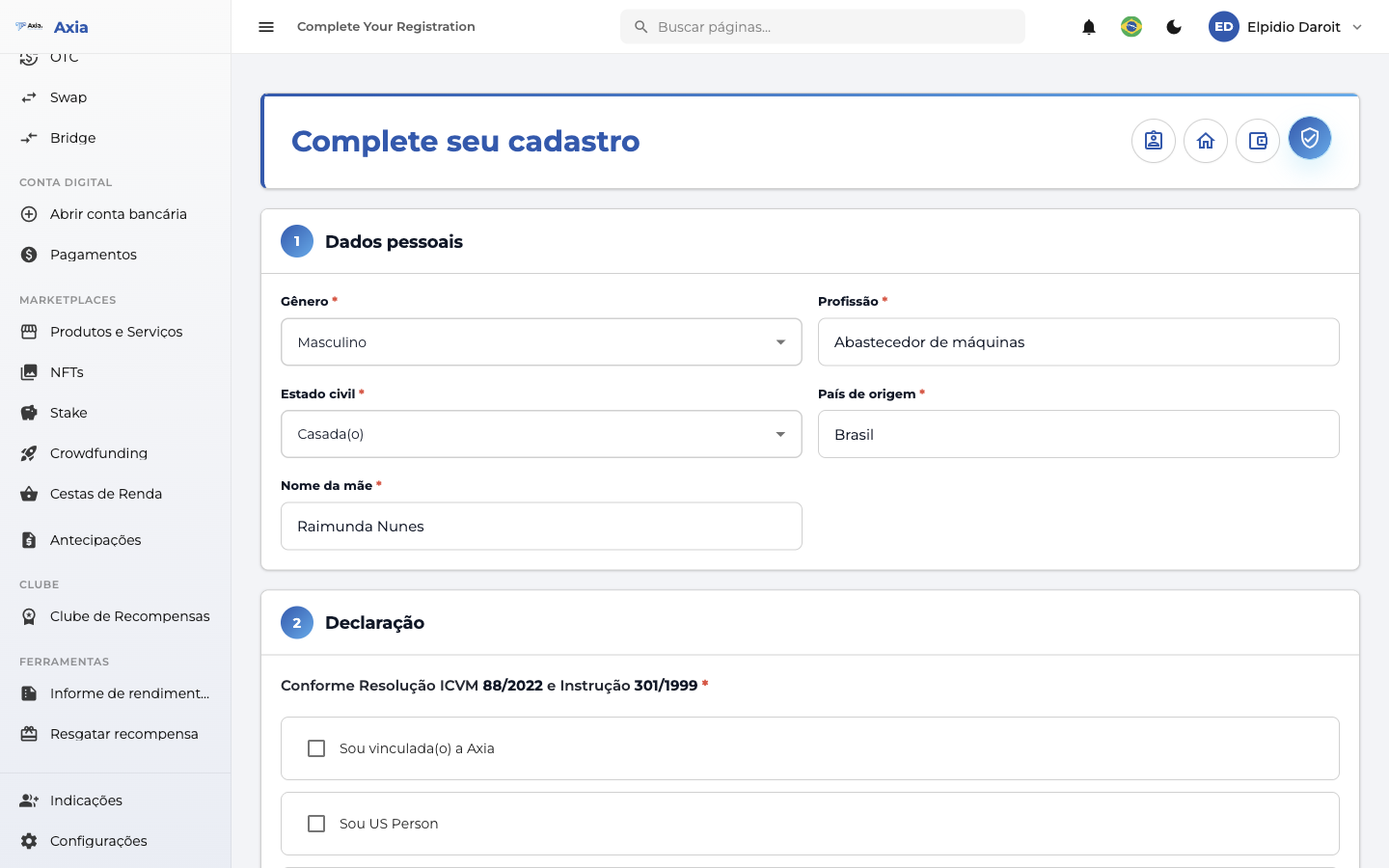Click the basket icon for Cestas de Renda
1389x868 pixels.
(29, 494)
